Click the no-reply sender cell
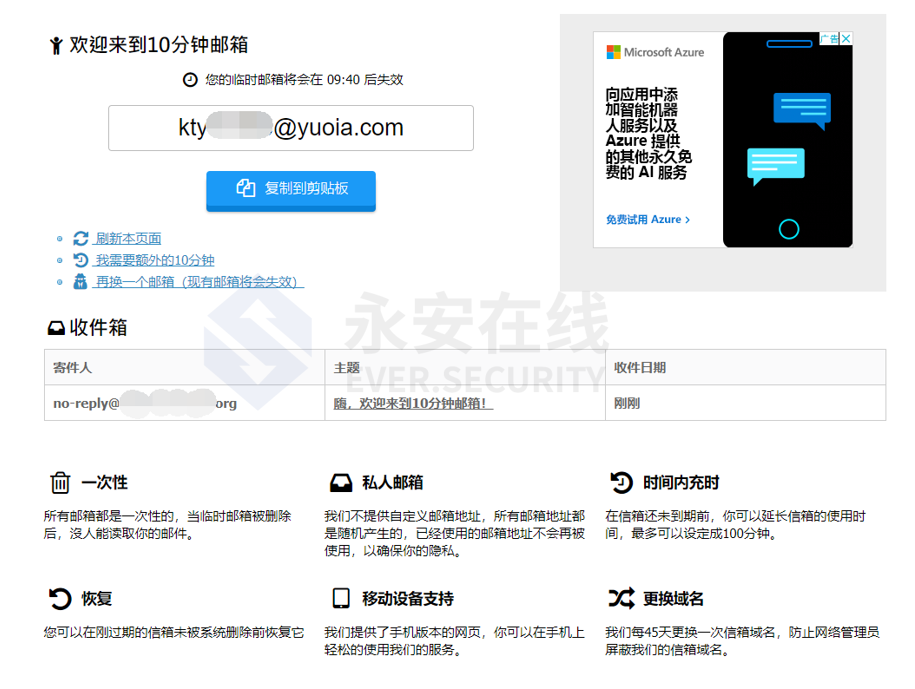This screenshot has width=915, height=689. 184,403
